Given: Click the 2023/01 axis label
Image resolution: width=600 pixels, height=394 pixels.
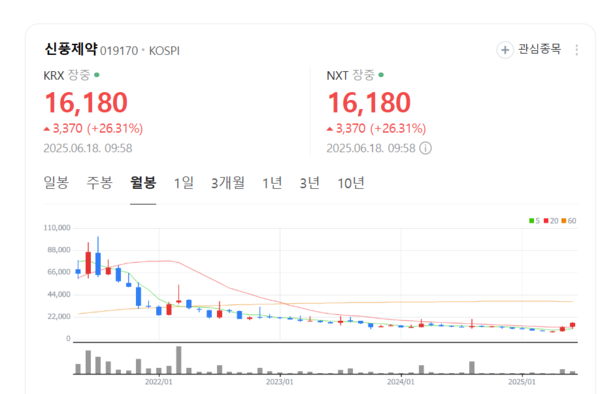Looking at the screenshot, I should pyautogui.click(x=280, y=382).
